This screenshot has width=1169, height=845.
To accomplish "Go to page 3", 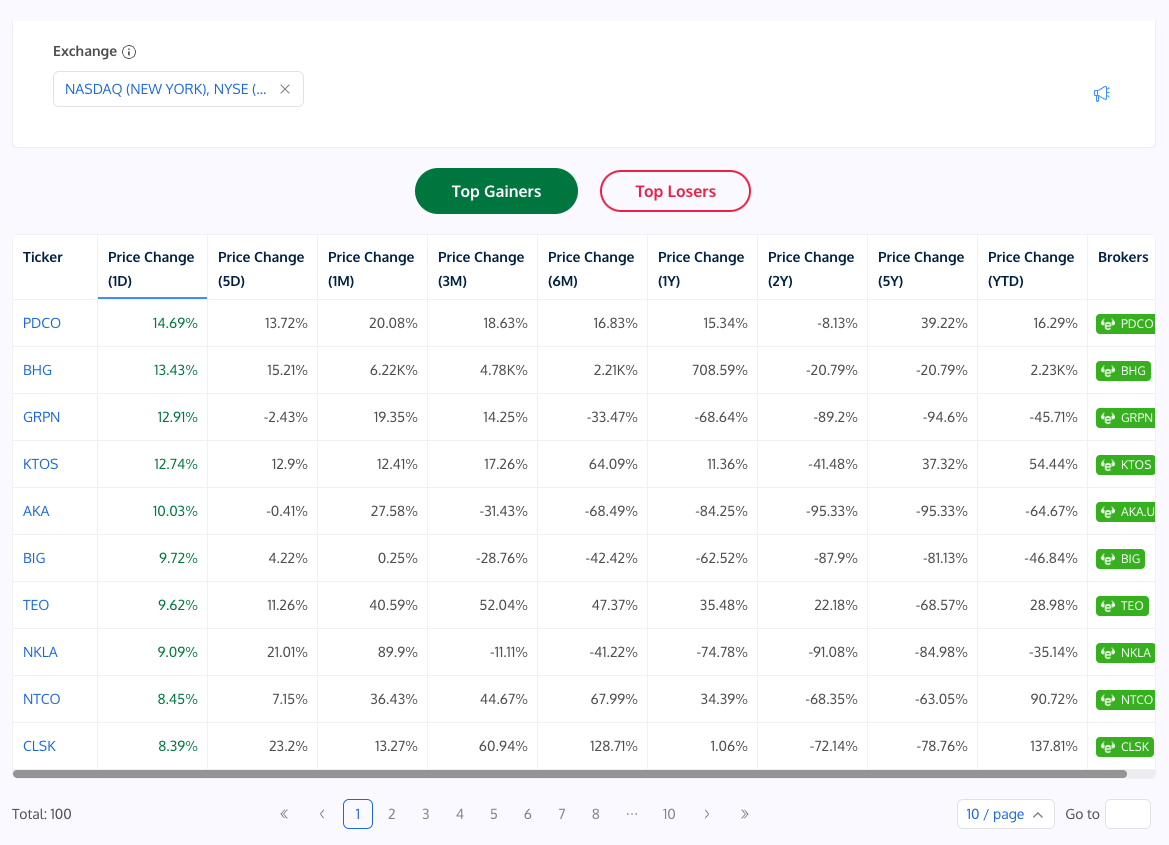I will (x=426, y=814).
